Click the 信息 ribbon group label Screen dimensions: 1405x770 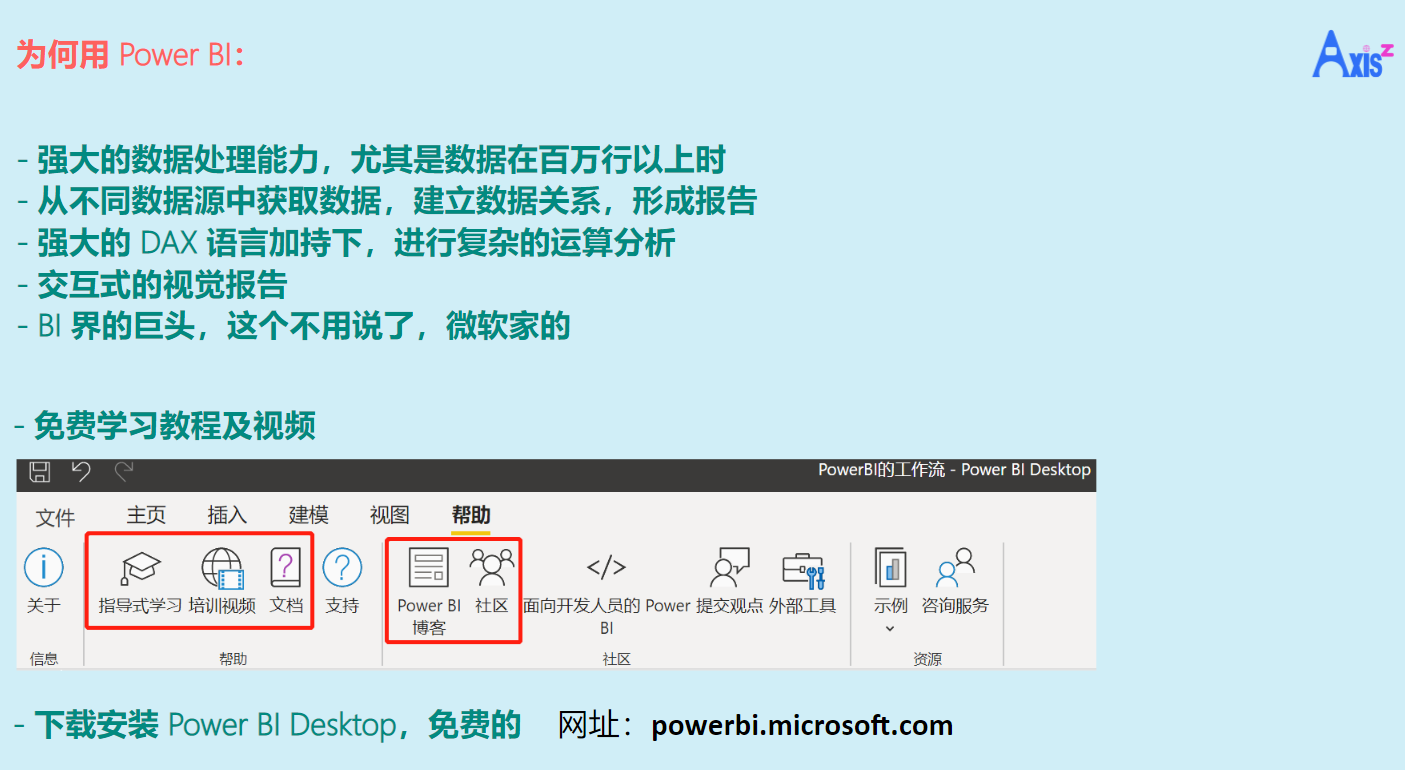pyautogui.click(x=44, y=659)
